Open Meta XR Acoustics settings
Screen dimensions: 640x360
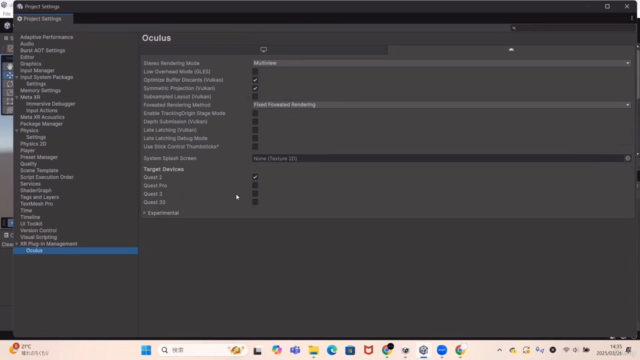(42, 117)
